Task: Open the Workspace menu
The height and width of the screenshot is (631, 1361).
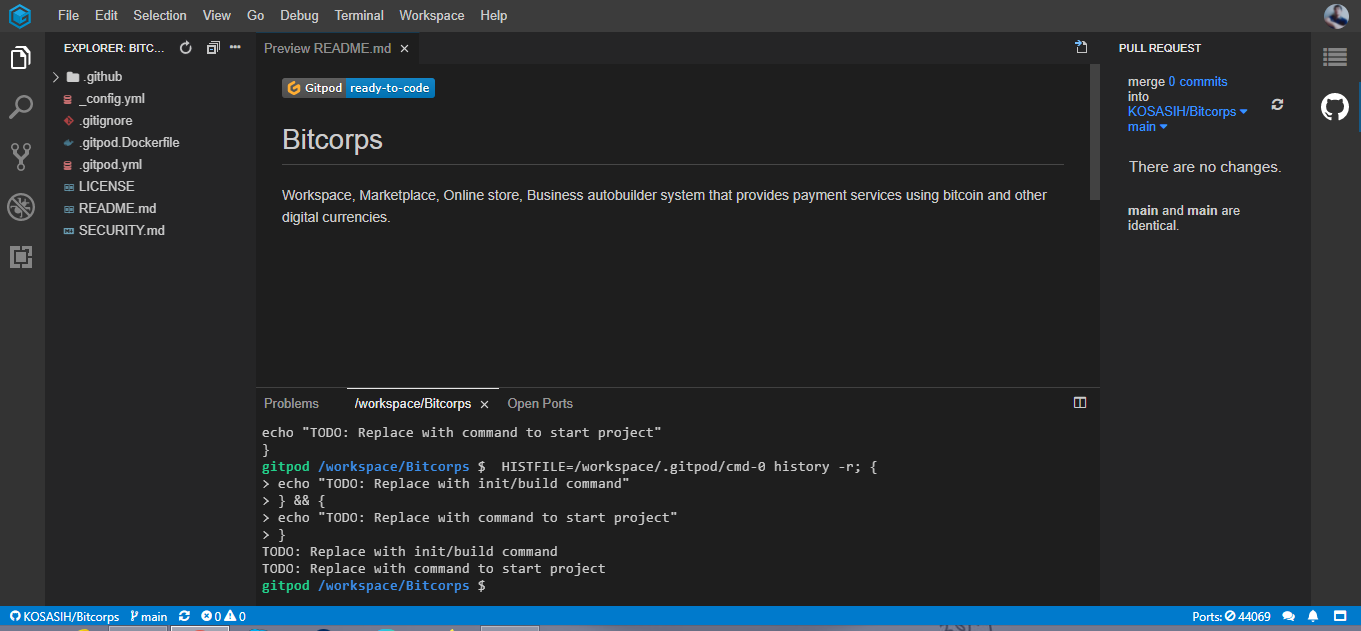Action: (x=432, y=16)
